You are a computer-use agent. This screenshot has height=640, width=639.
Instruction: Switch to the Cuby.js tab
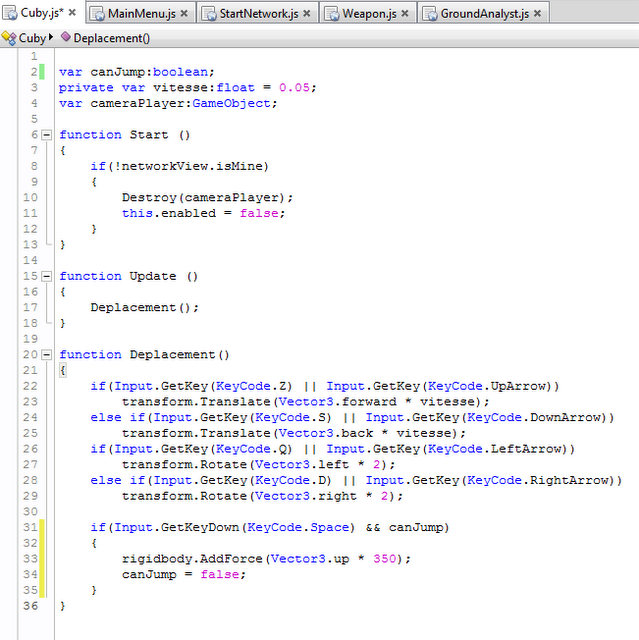(42, 13)
